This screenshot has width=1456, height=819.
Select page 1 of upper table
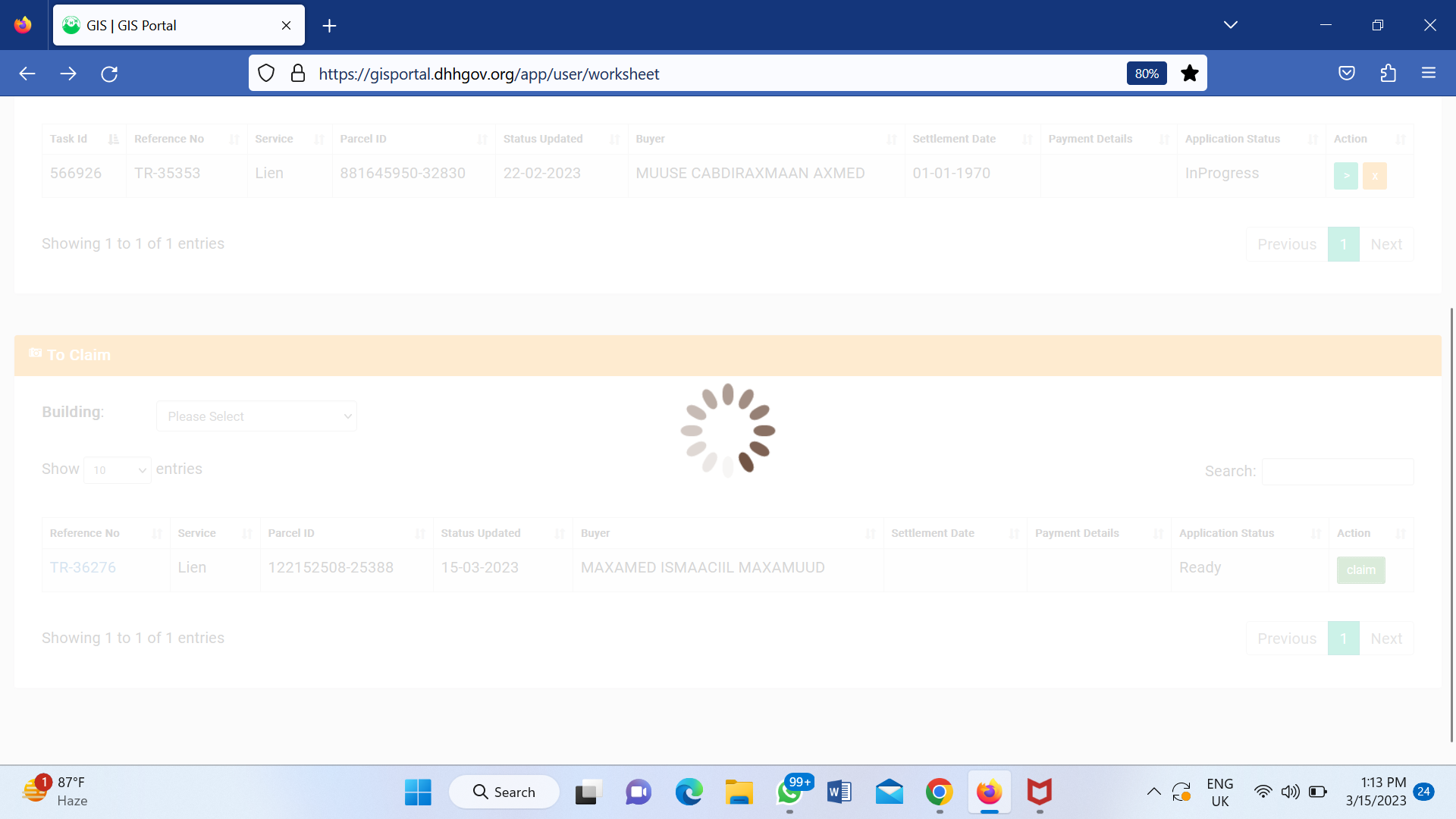coord(1344,244)
